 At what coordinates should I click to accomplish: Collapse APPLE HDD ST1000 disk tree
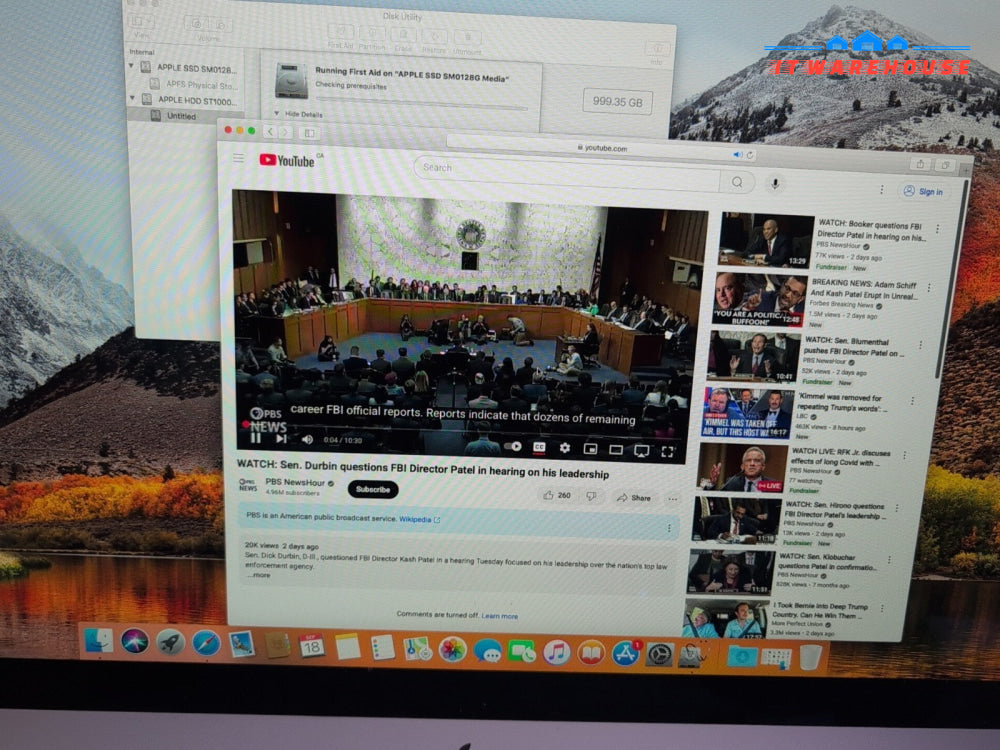(x=133, y=98)
